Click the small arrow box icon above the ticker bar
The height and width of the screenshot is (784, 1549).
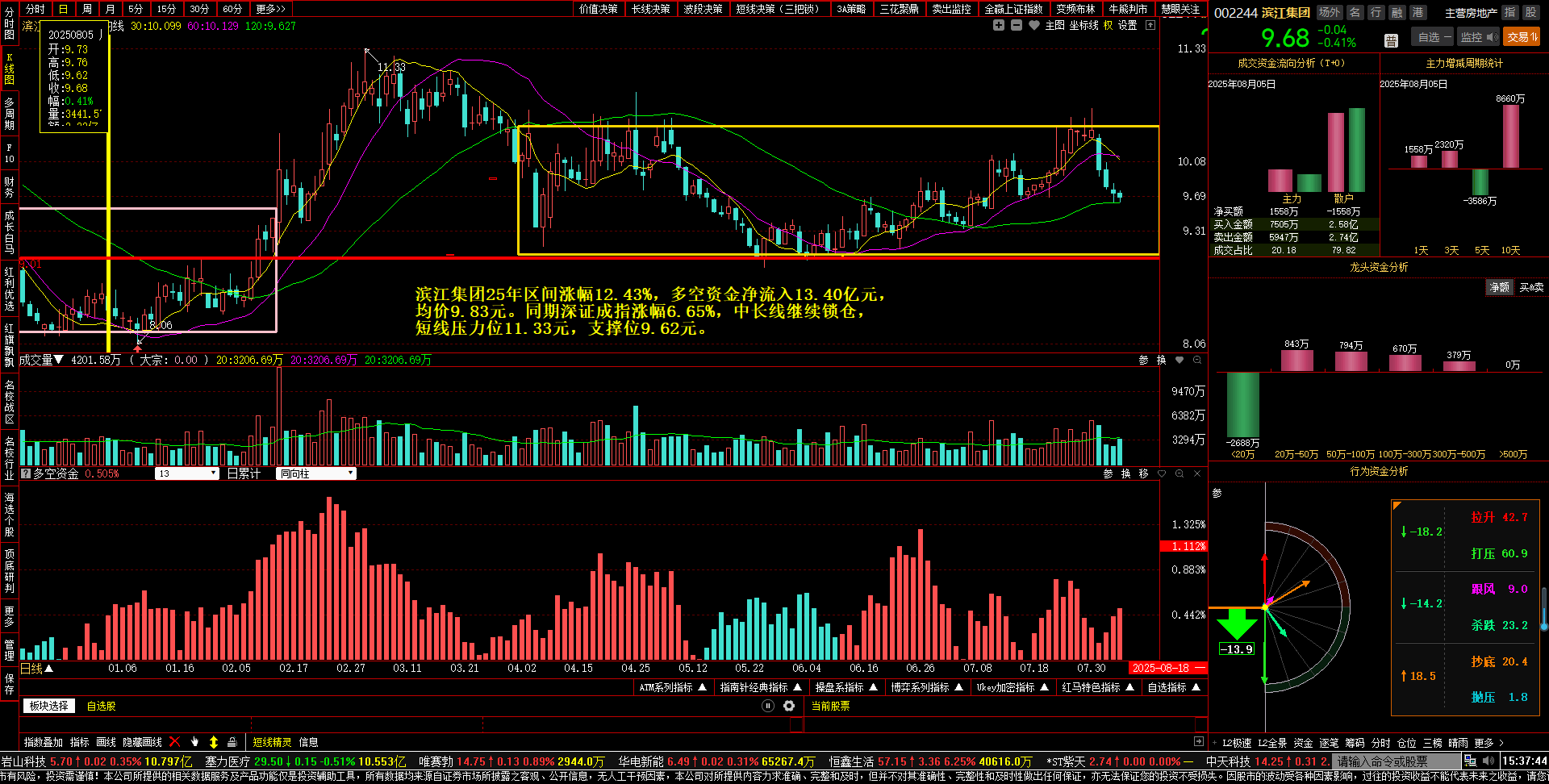(x=1199, y=741)
